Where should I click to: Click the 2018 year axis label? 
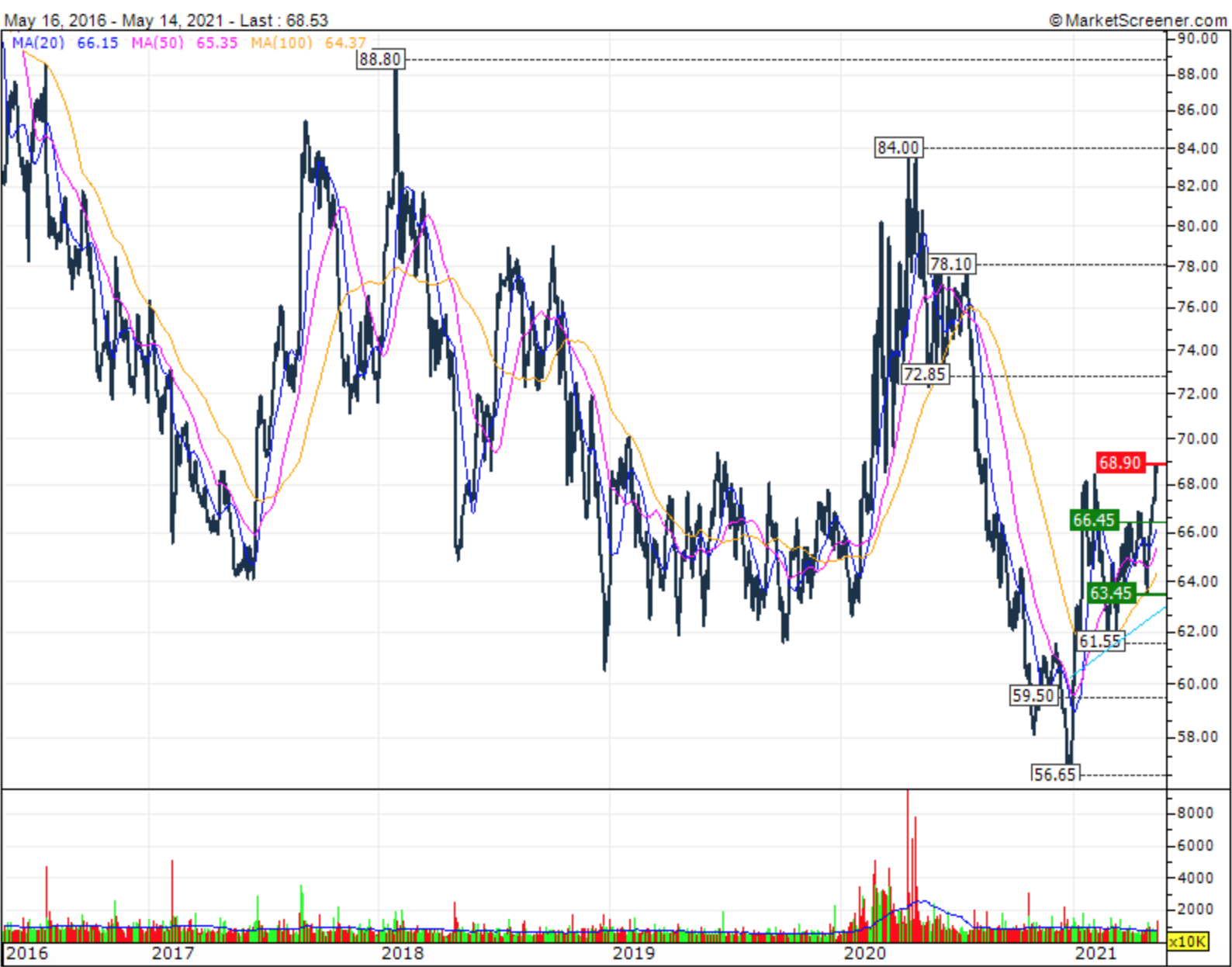403,953
